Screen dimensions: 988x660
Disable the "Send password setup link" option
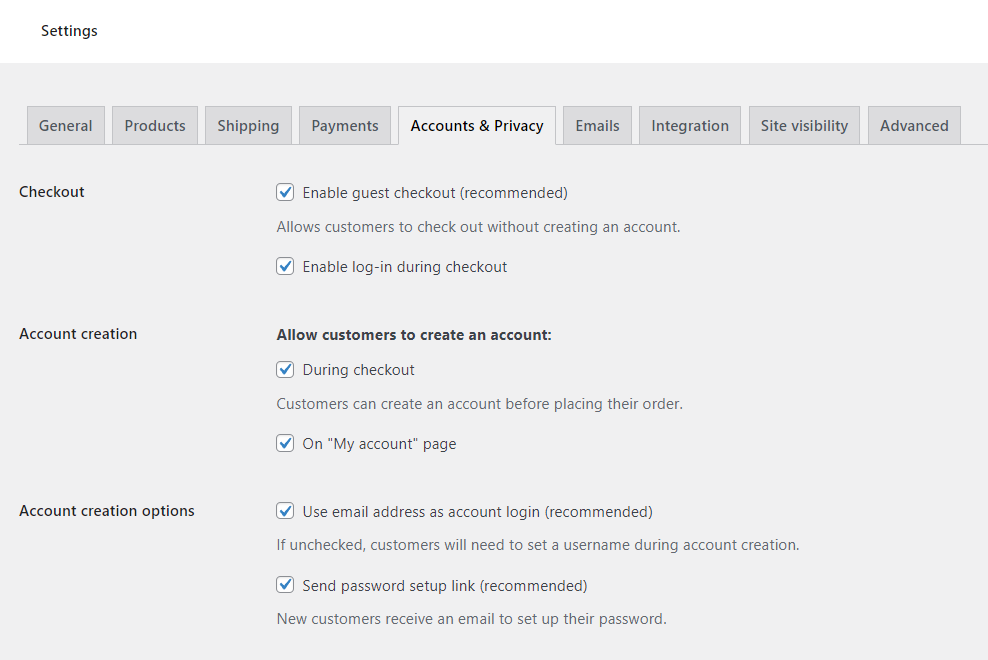click(285, 584)
